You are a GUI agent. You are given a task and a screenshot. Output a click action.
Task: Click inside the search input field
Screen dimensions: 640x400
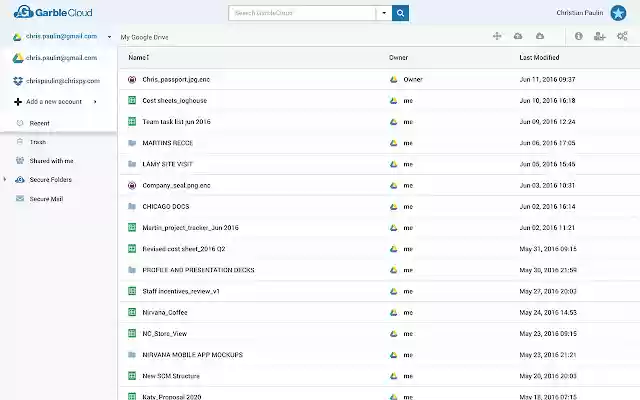point(302,13)
